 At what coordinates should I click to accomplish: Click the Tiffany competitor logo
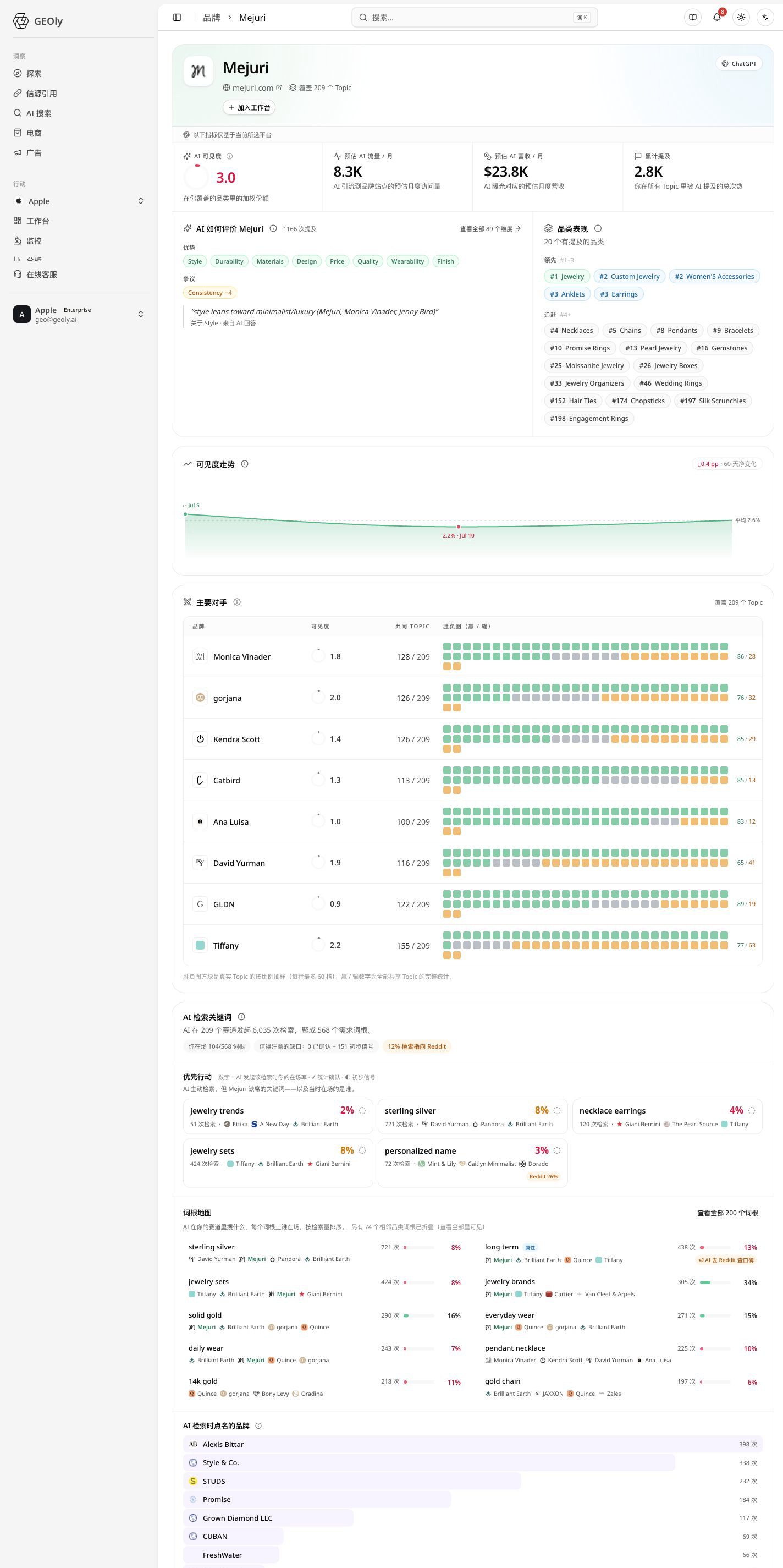point(200,945)
